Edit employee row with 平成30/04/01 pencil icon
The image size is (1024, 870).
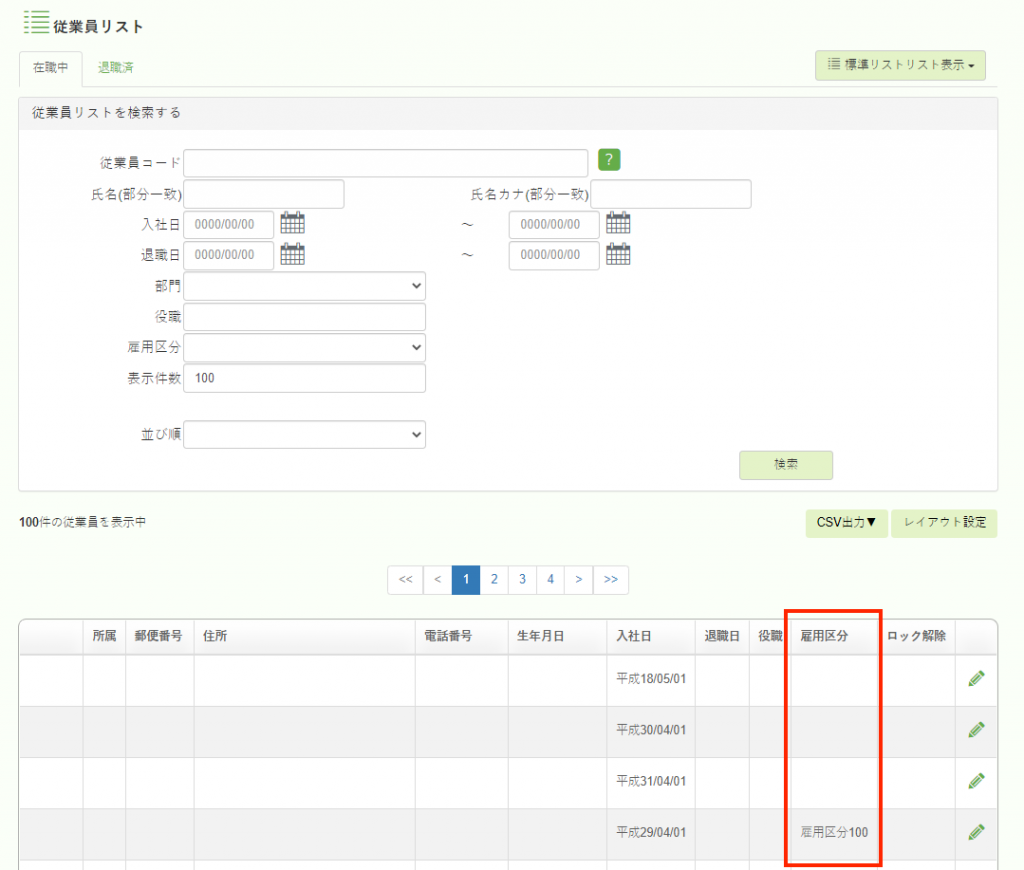[x=976, y=730]
